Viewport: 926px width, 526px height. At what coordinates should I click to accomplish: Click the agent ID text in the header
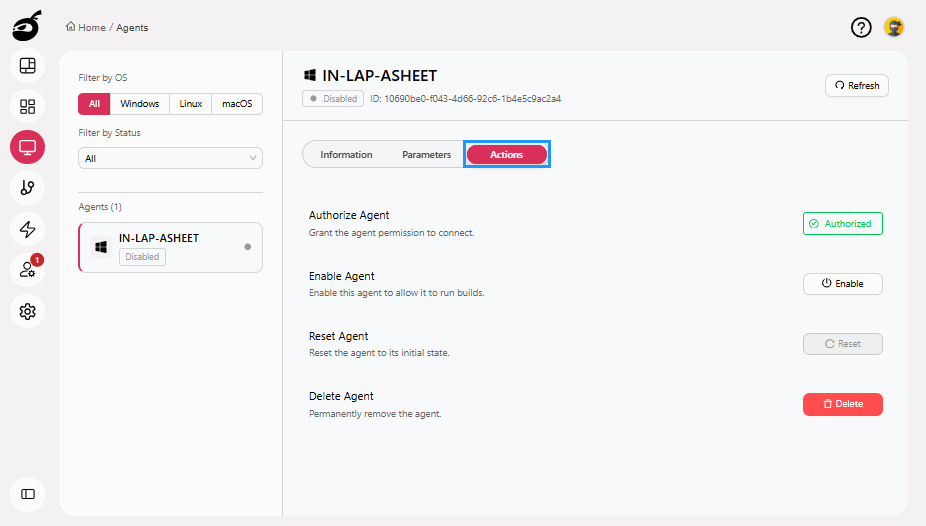coord(465,99)
